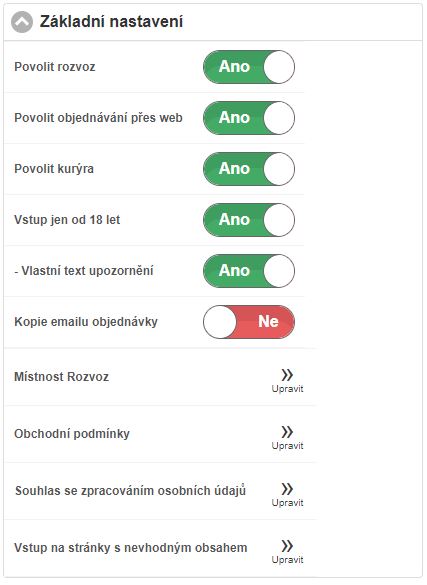Edit Souhlas se zpracováním osobních údajů via Upravit
This screenshot has width=427, height=585.
point(288,503)
